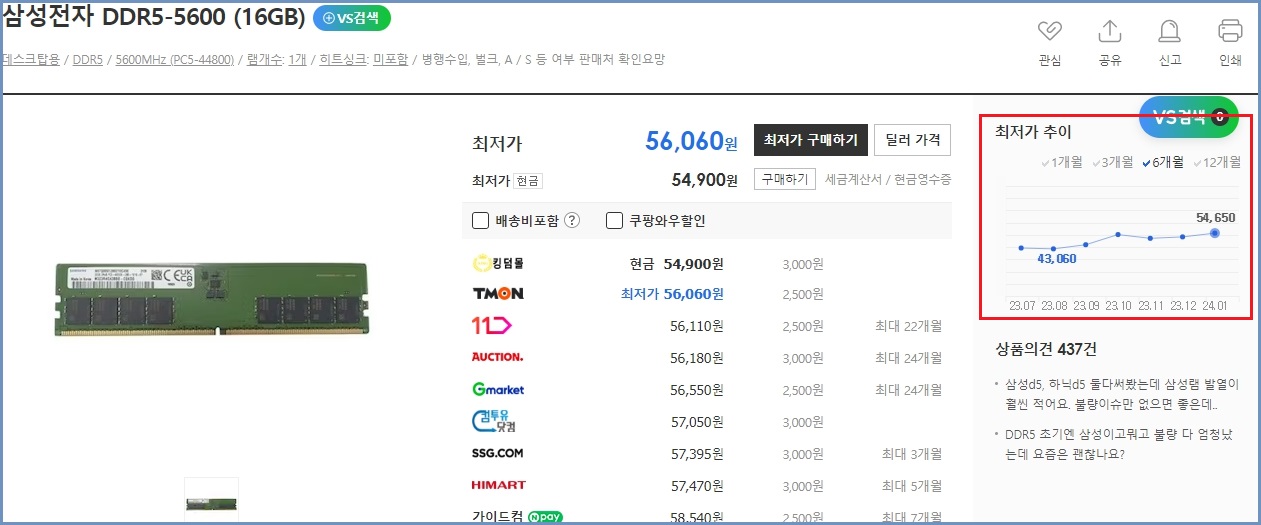Click the 57,395원 SSG.COM price
Image resolution: width=1261 pixels, height=525 pixels.
(x=696, y=453)
